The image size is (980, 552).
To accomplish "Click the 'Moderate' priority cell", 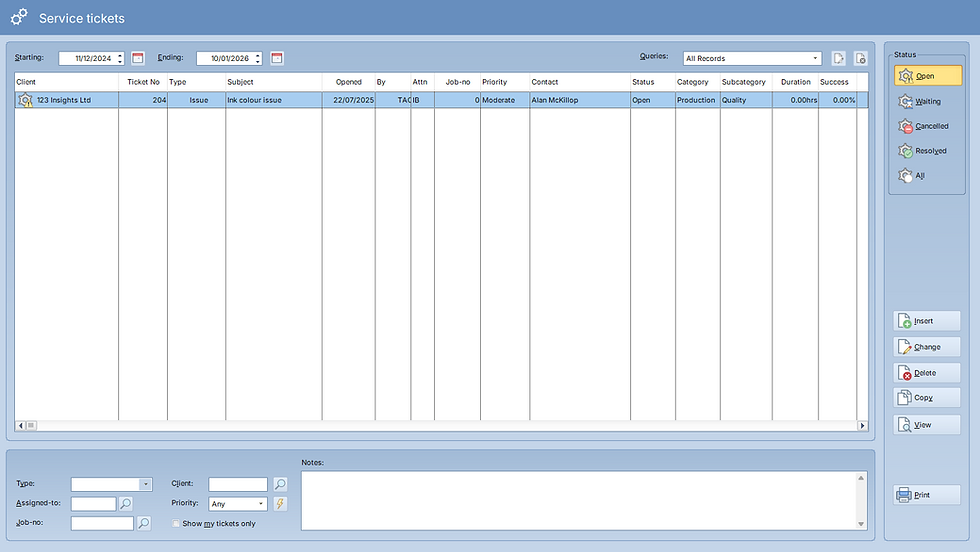I will point(505,100).
